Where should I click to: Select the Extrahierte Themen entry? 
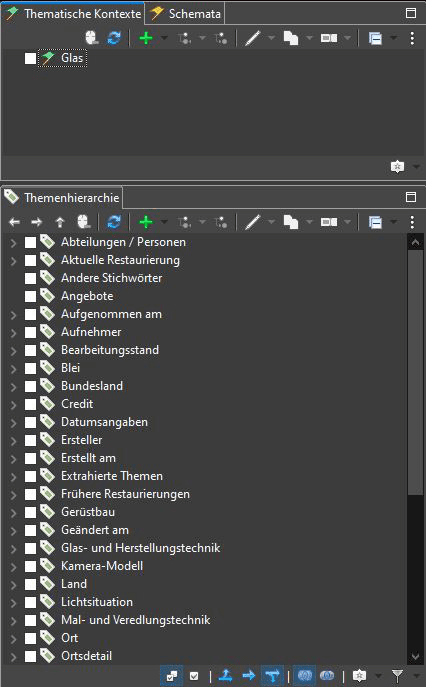coord(112,476)
